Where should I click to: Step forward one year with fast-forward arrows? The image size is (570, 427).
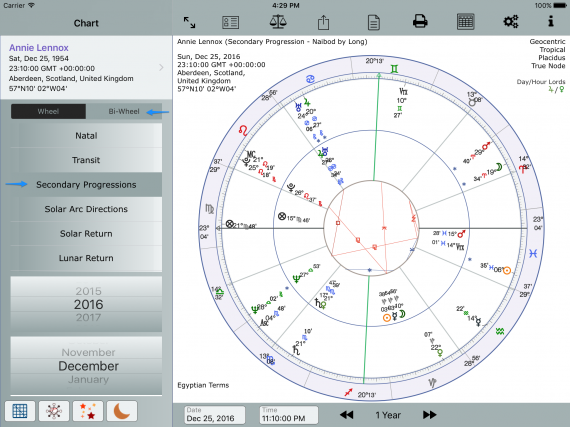(429, 415)
